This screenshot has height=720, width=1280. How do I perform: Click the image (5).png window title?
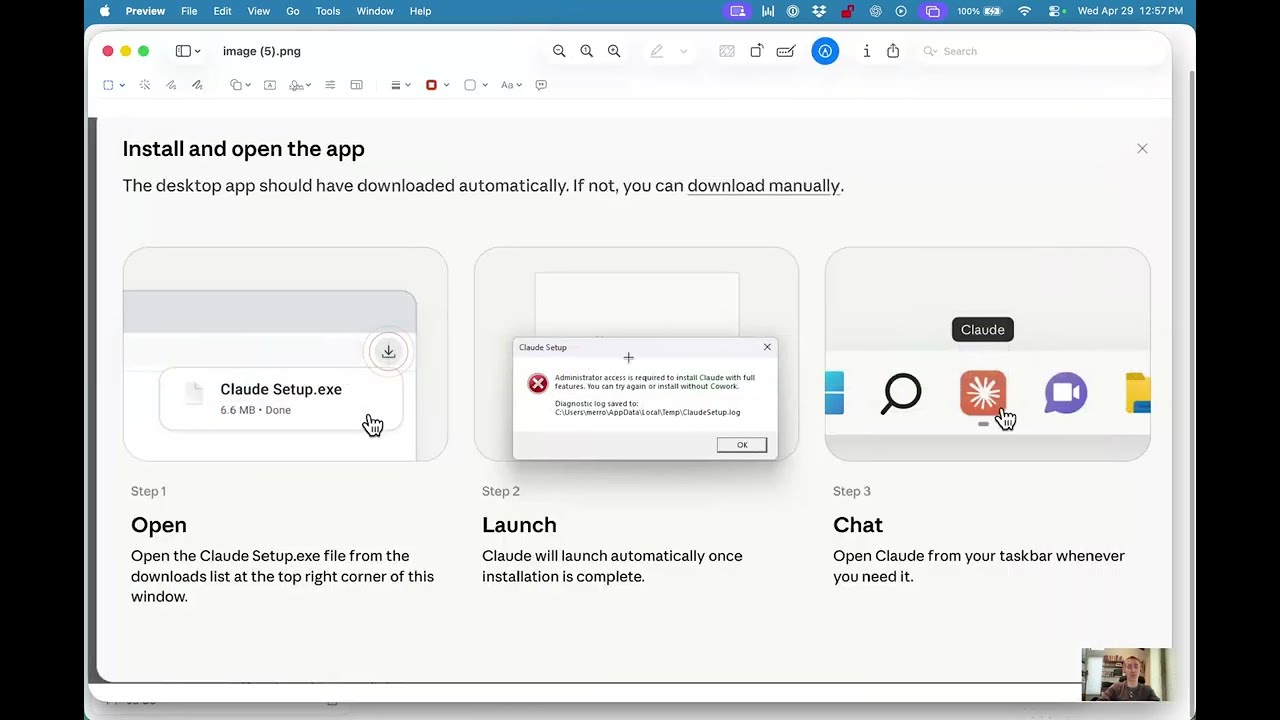pyautogui.click(x=262, y=51)
